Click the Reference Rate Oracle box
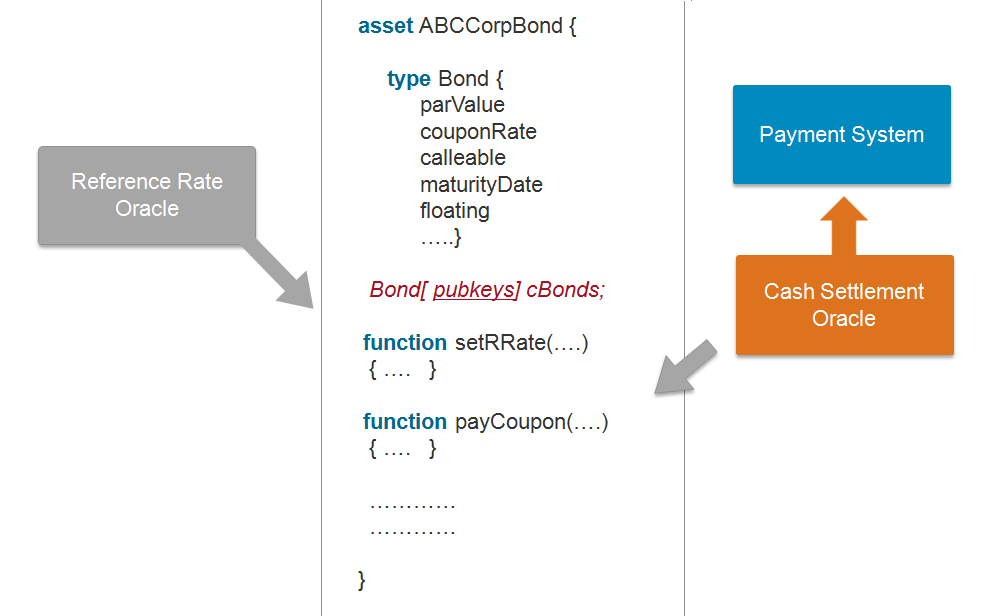Image resolution: width=993 pixels, height=616 pixels. tap(147, 196)
